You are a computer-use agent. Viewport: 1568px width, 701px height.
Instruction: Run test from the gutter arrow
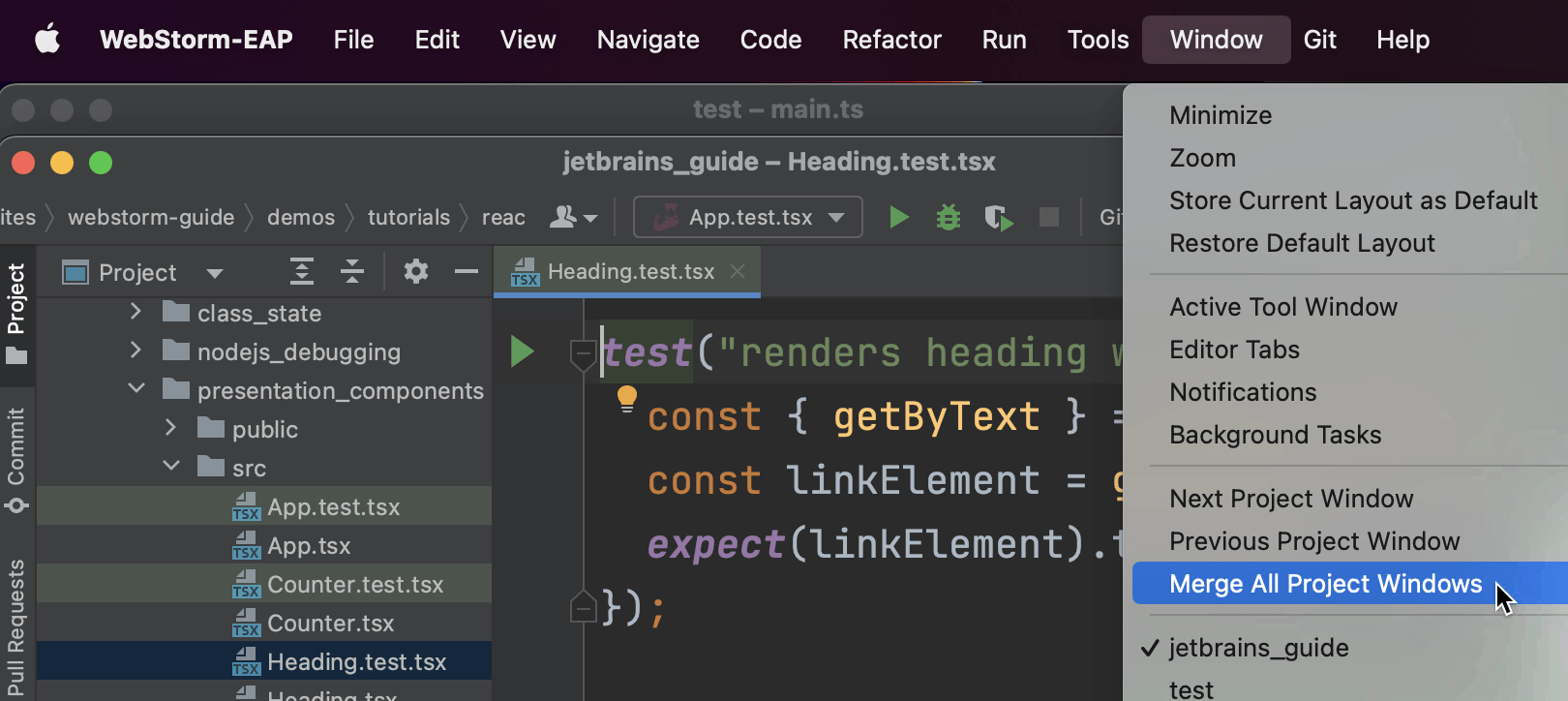coord(522,351)
